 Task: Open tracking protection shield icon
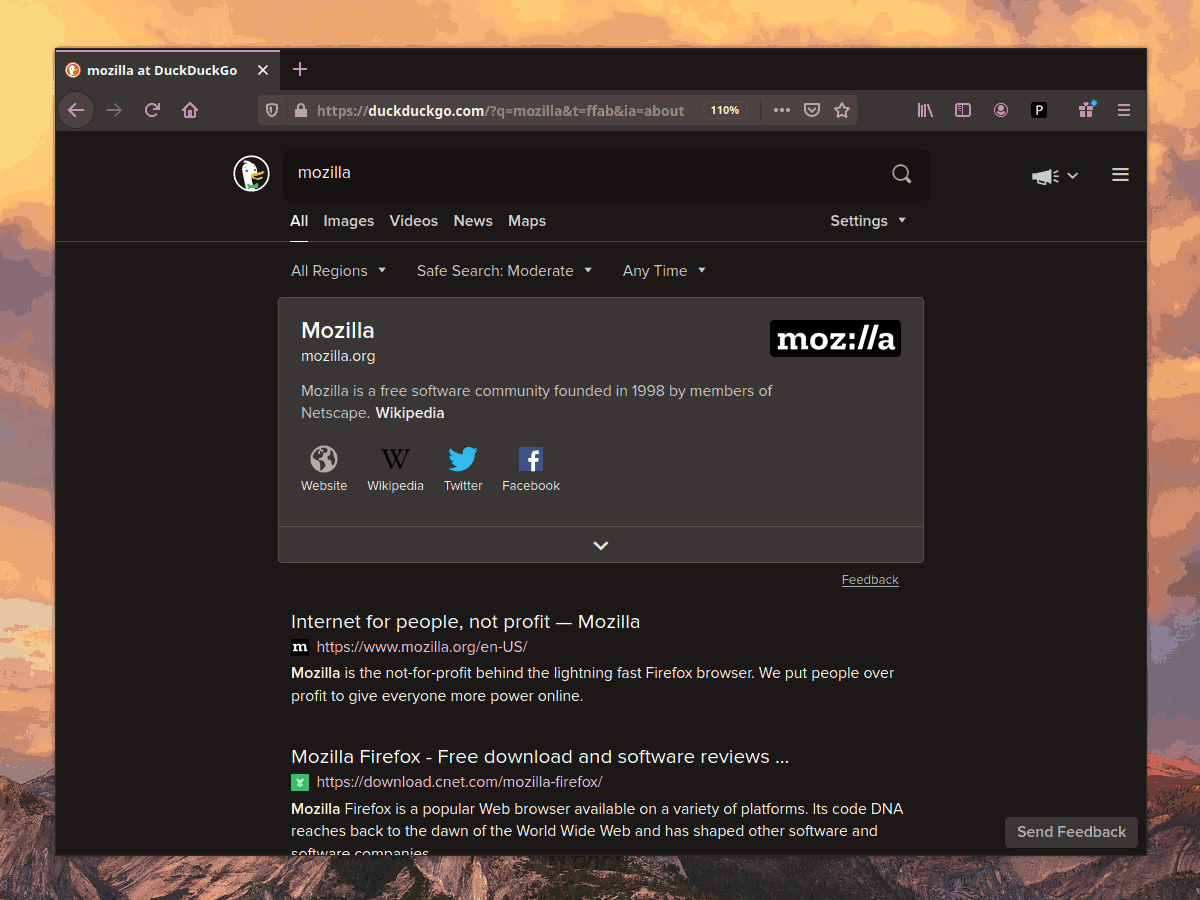[271, 110]
